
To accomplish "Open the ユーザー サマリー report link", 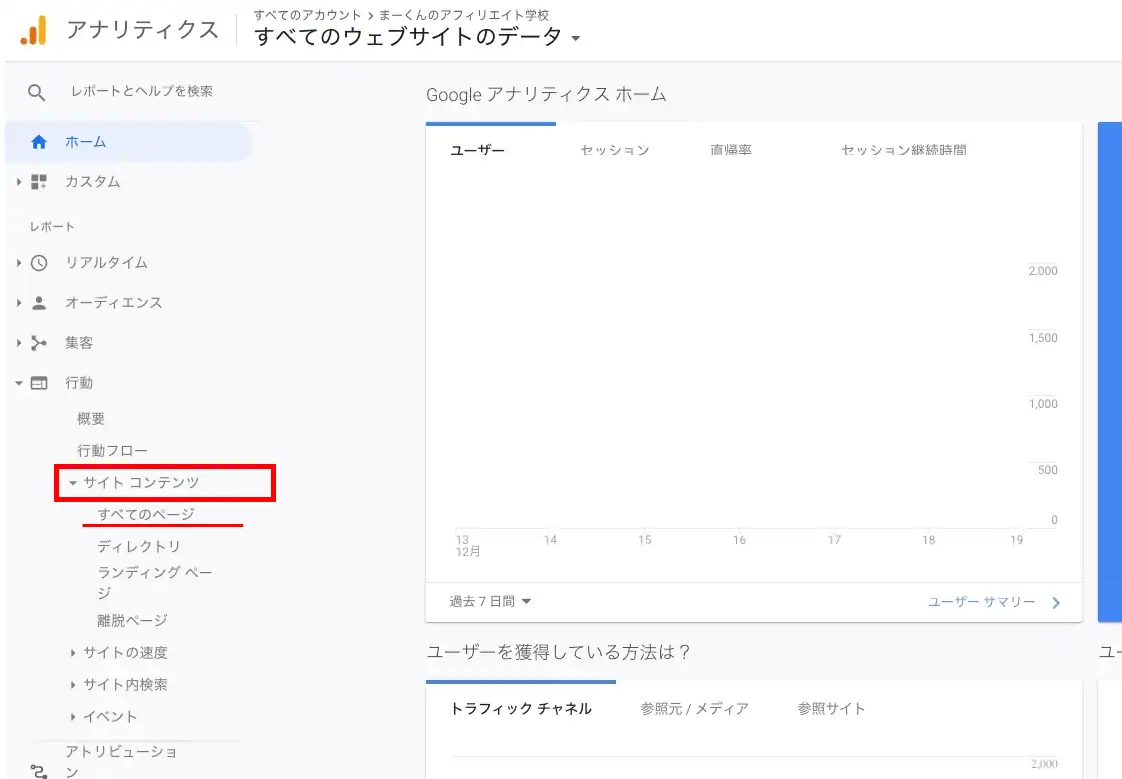I will (982, 602).
